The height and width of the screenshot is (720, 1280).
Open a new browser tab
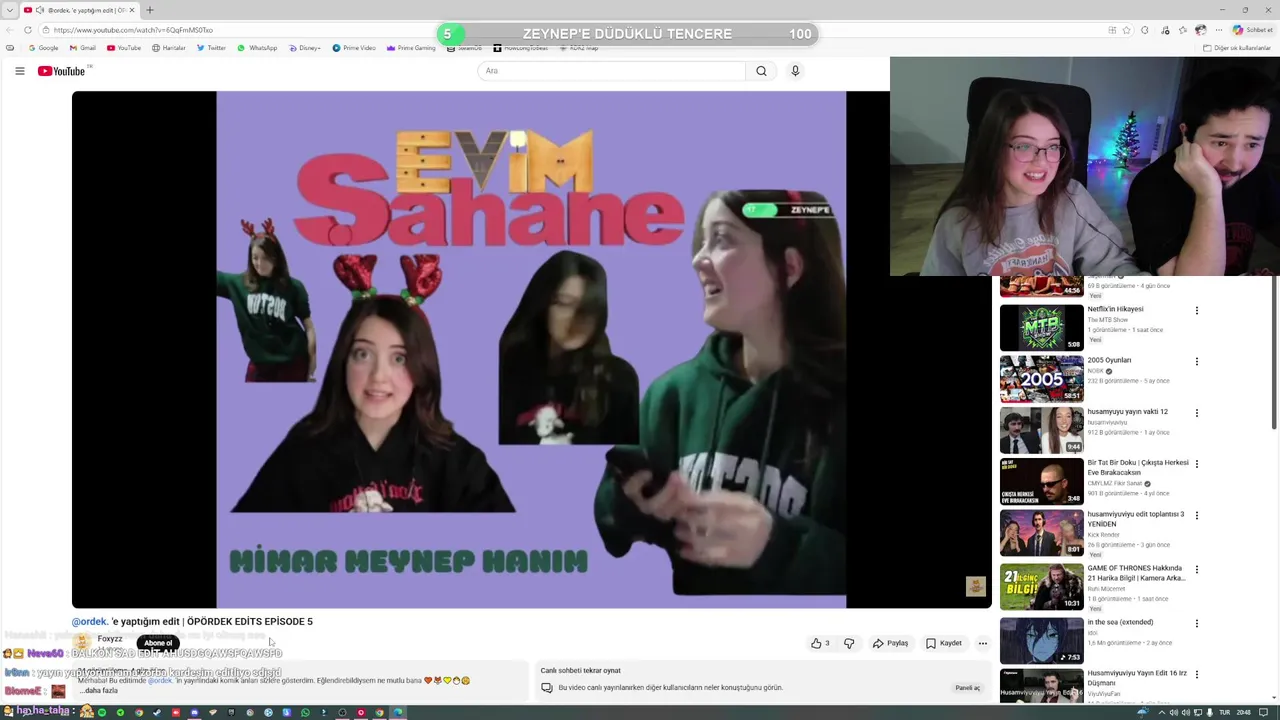pyautogui.click(x=150, y=10)
